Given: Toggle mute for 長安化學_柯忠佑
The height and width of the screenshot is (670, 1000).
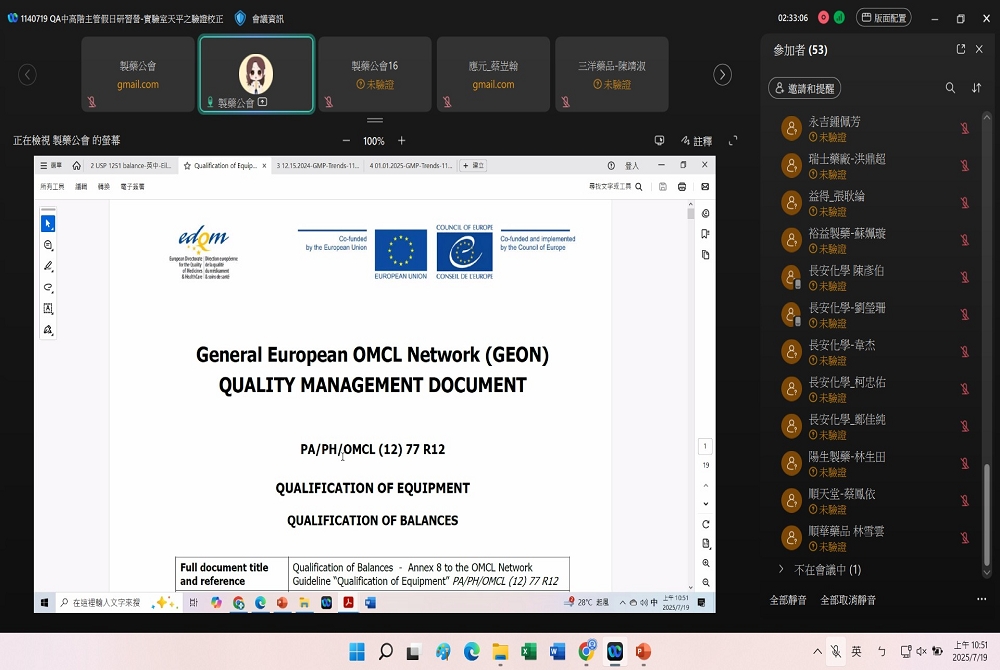Looking at the screenshot, I should 965,389.
